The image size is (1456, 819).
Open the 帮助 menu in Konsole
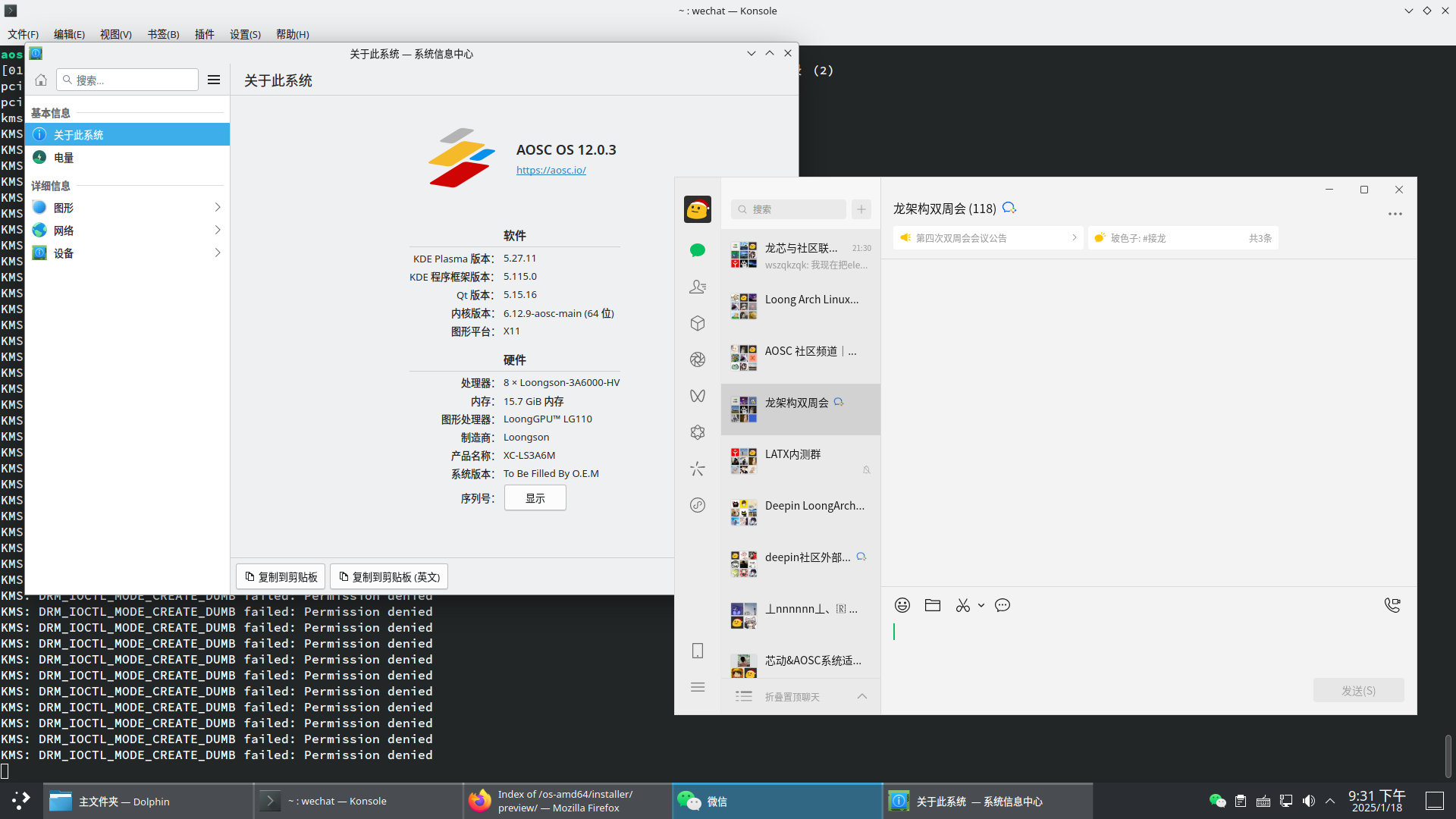pyautogui.click(x=292, y=34)
